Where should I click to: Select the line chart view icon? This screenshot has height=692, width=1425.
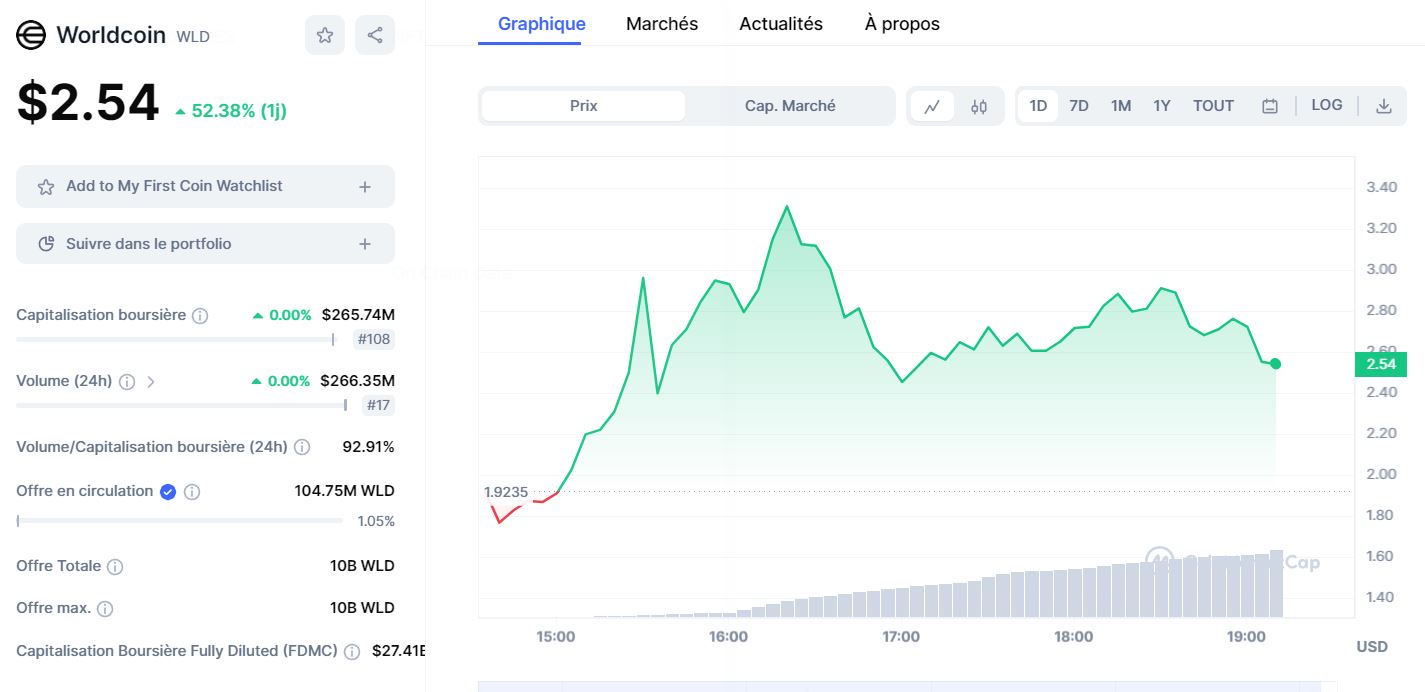click(x=931, y=105)
